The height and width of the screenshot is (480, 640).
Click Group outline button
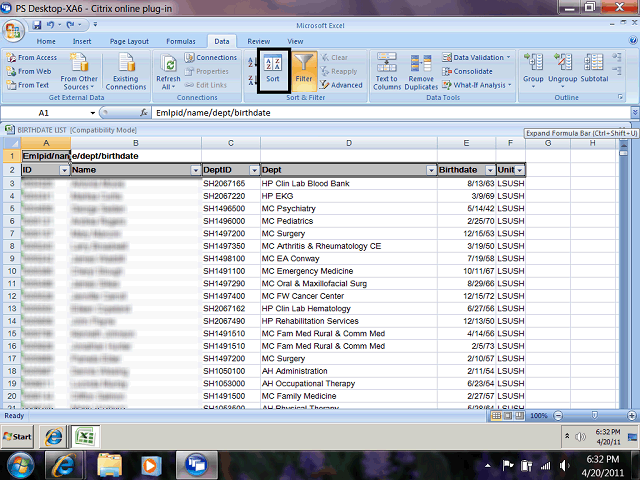coord(533,70)
